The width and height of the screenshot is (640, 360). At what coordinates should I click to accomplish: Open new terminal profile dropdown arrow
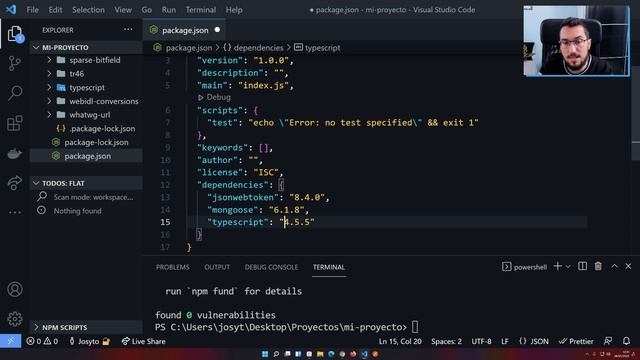coord(568,267)
